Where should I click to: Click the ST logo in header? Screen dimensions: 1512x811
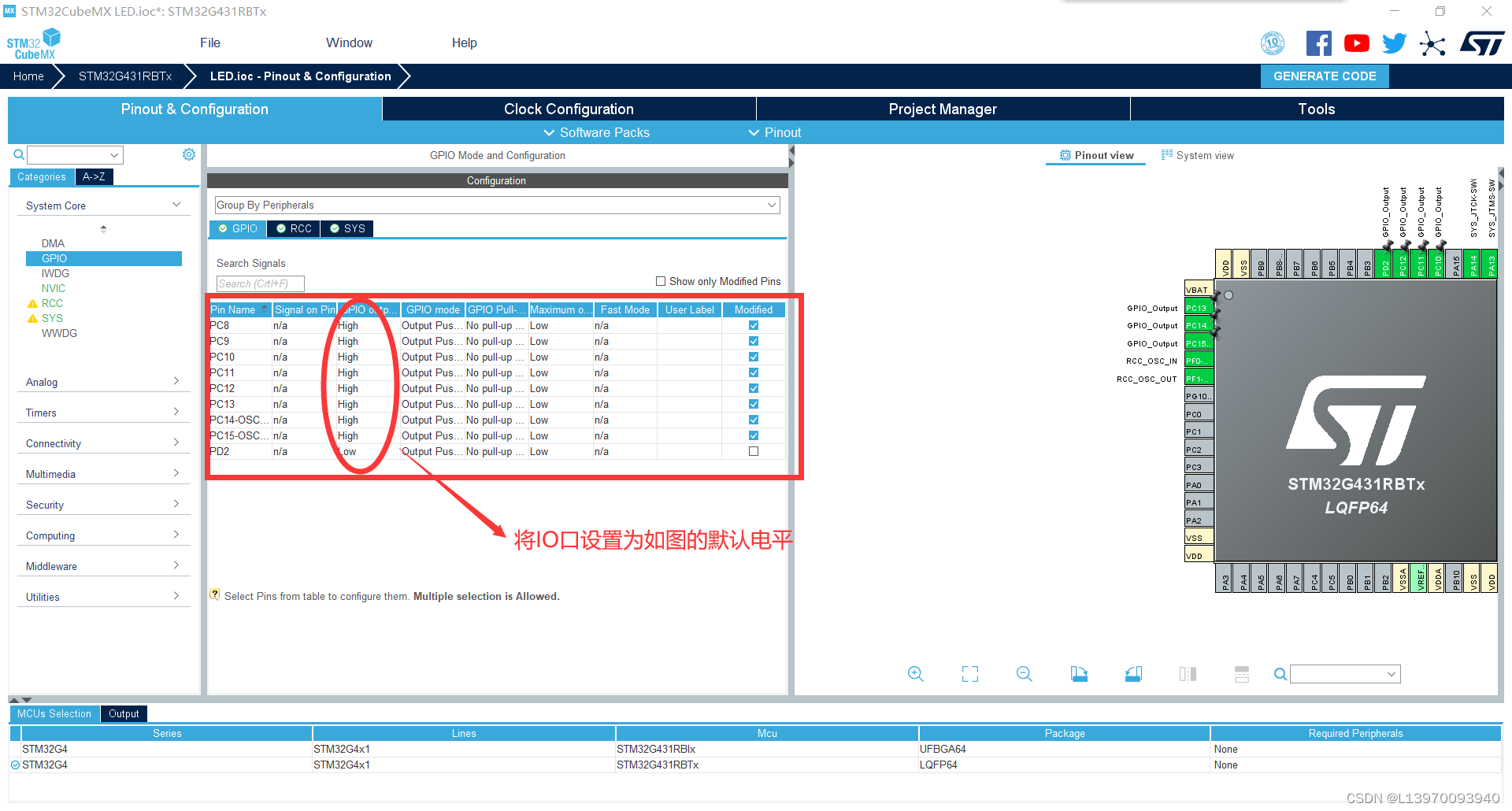(1482, 43)
